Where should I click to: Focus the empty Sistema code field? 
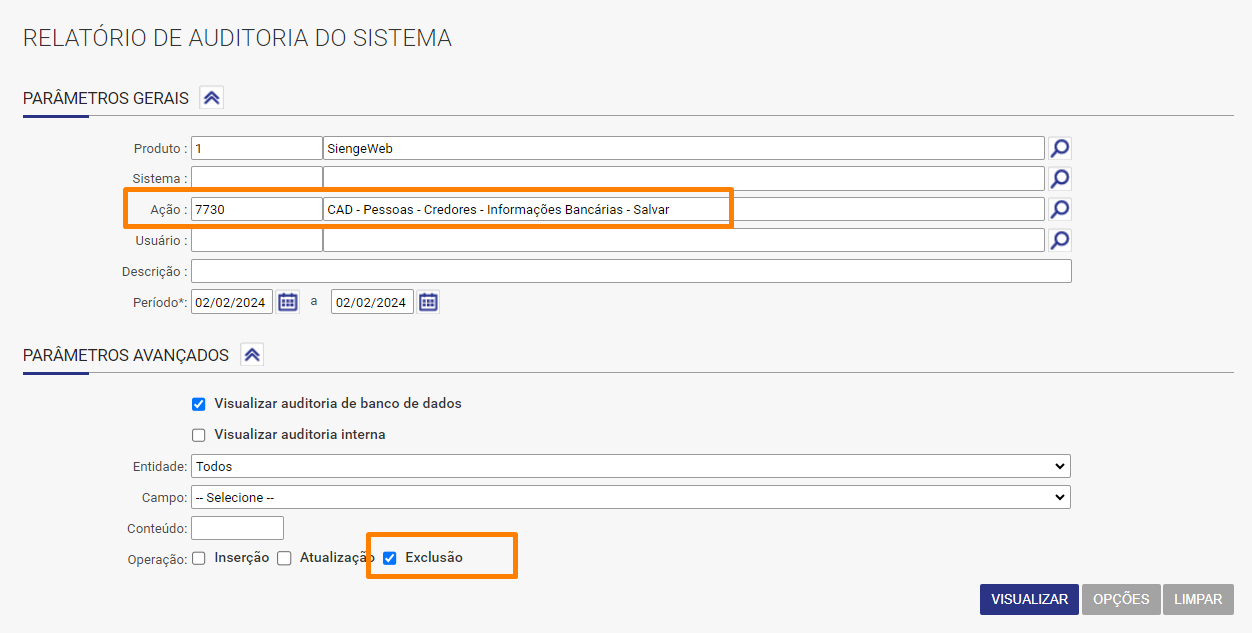click(x=257, y=179)
